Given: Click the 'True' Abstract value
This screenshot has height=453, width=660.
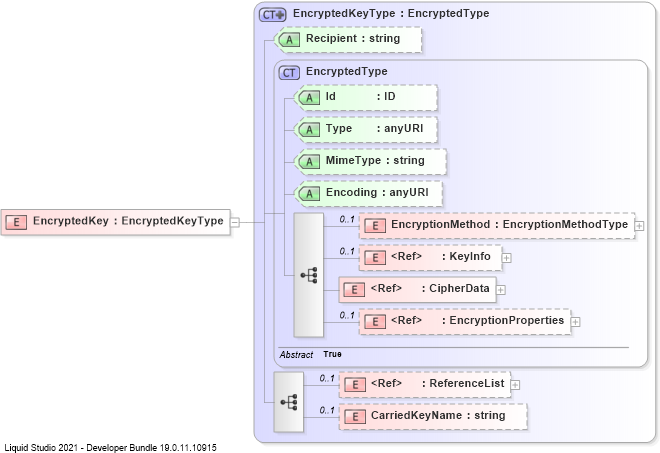Looking at the screenshot, I should [332, 354].
